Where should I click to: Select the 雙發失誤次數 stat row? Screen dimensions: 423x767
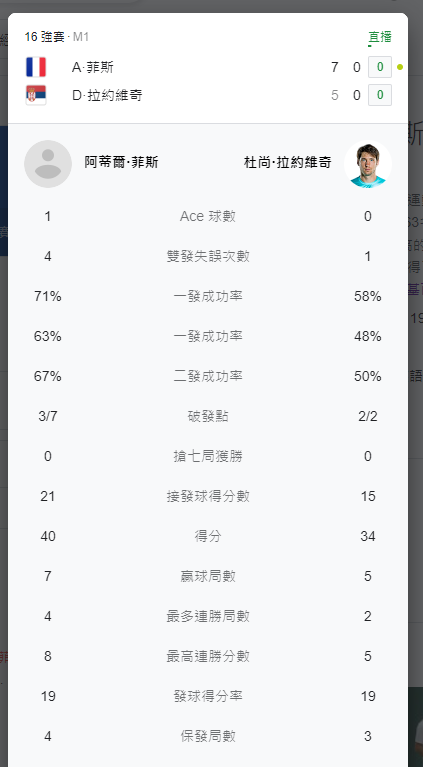click(x=208, y=256)
